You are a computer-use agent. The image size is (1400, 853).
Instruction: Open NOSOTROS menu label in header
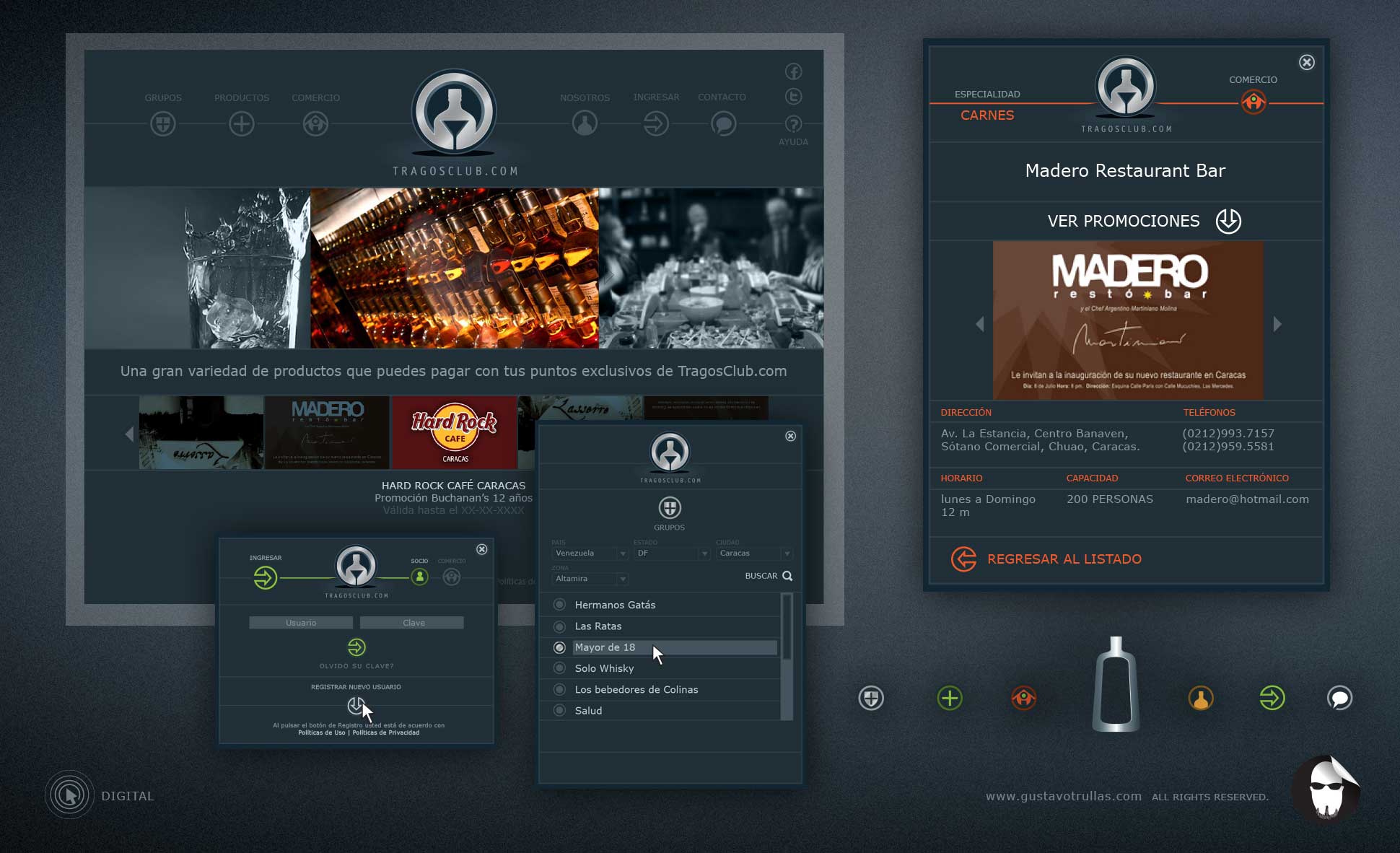click(x=585, y=97)
